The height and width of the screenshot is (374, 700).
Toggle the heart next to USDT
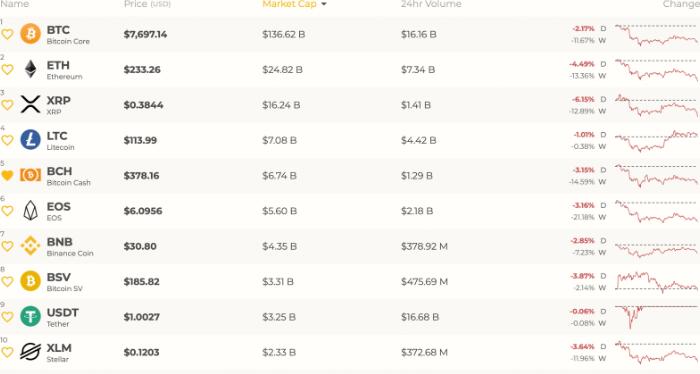click(7, 317)
